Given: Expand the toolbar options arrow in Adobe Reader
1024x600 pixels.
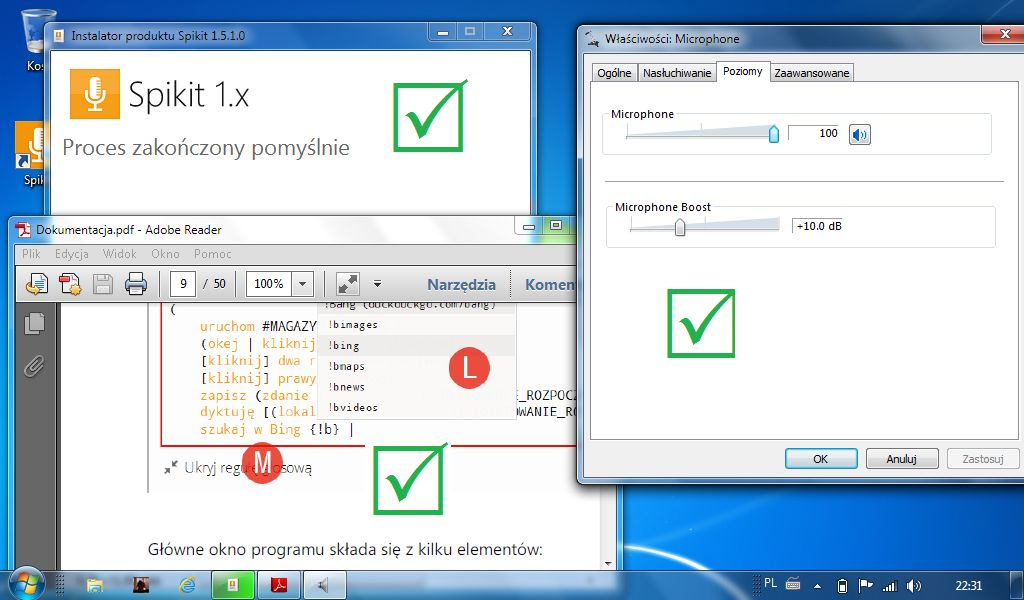Looking at the screenshot, I should point(377,284).
